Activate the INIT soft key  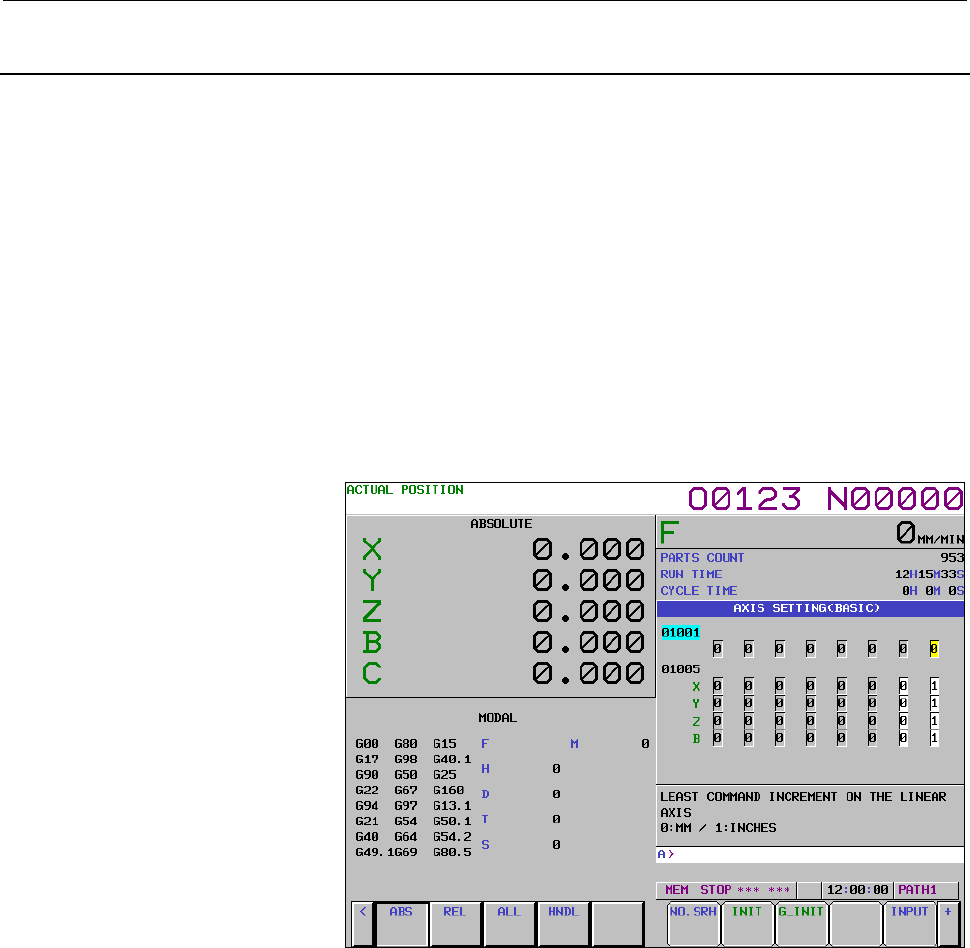[x=747, y=923]
